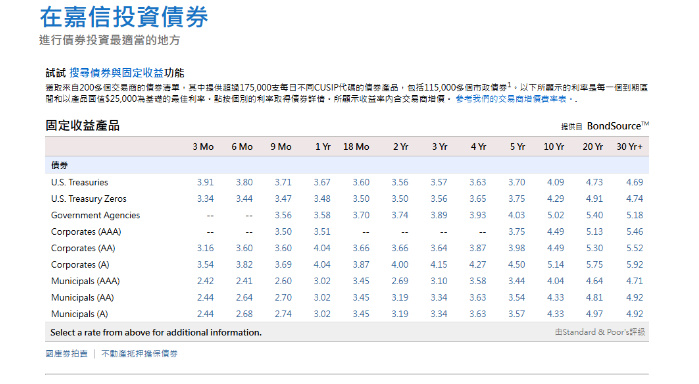699x384 pixels.
Task: Click the Standard & Poor's rating note
Action: click(600, 332)
